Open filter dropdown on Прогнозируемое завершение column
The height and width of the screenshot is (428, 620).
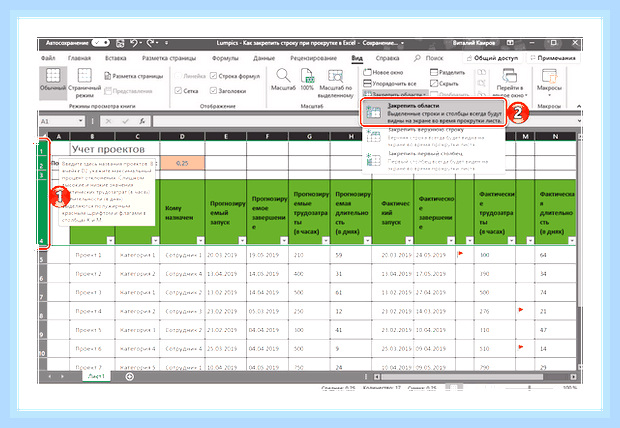[x=284, y=240]
